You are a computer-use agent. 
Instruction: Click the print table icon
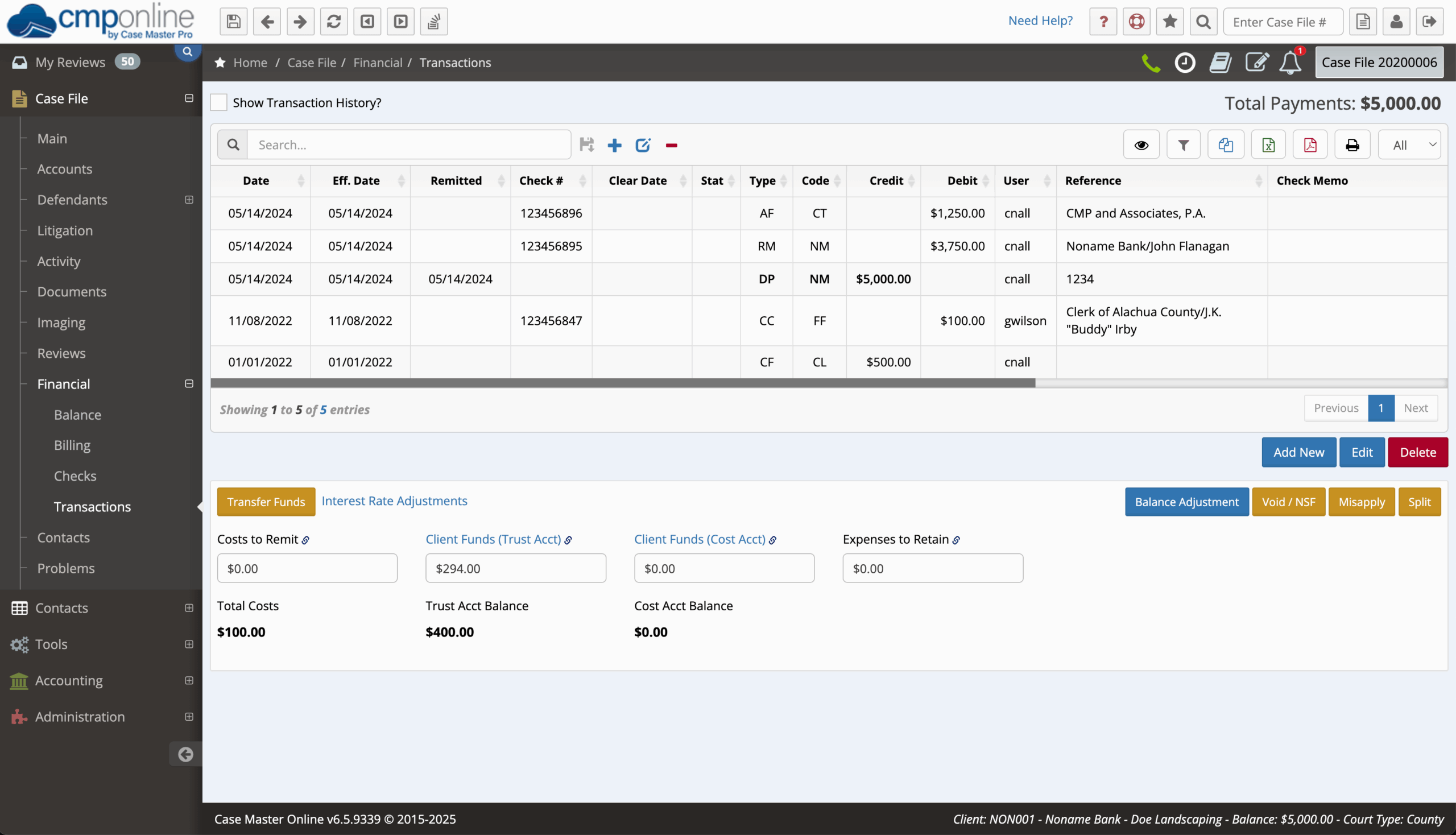point(1351,145)
